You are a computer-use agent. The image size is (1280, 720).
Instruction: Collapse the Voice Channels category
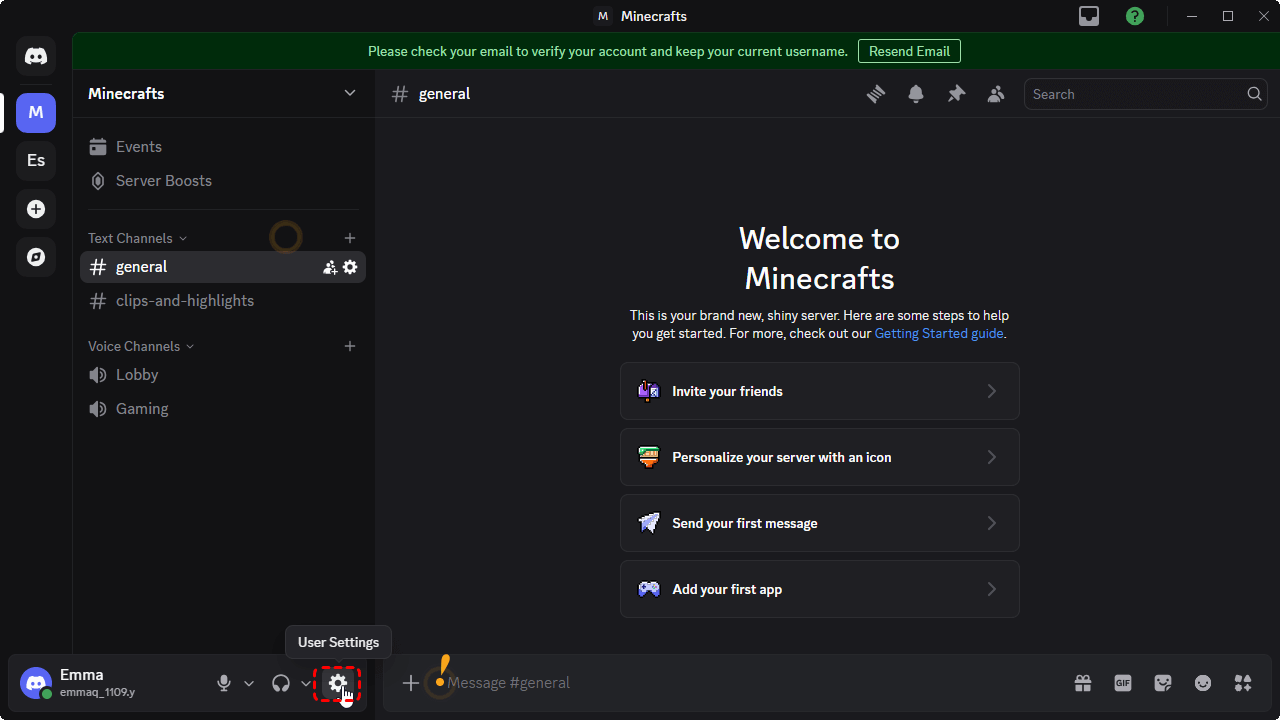tap(140, 346)
